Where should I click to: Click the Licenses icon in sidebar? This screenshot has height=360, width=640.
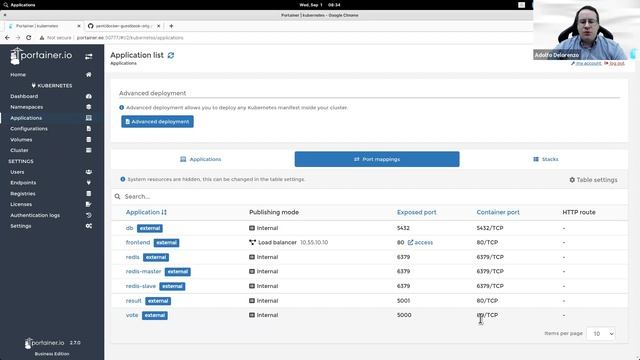(x=89, y=204)
